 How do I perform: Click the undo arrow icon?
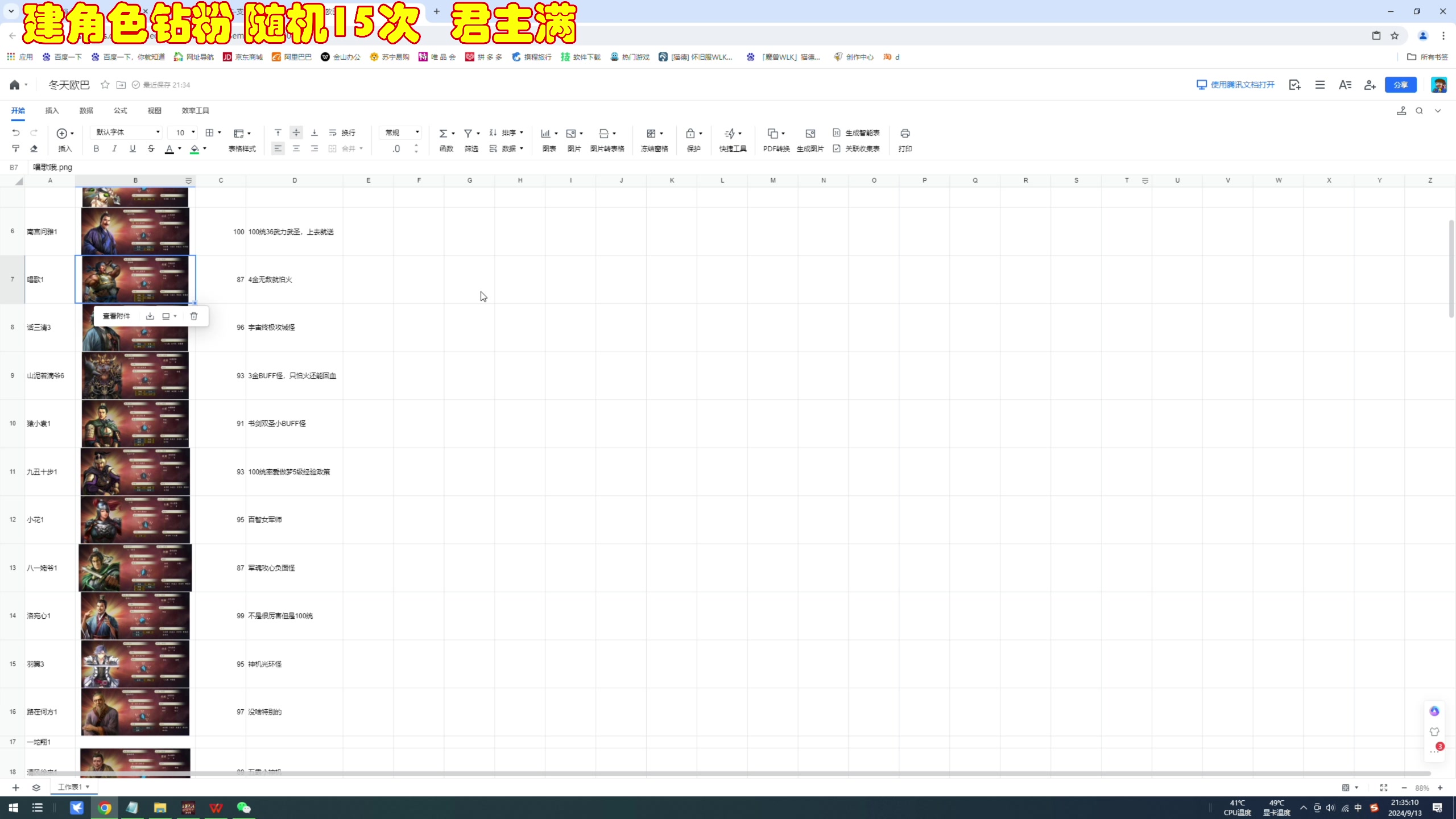(16, 133)
